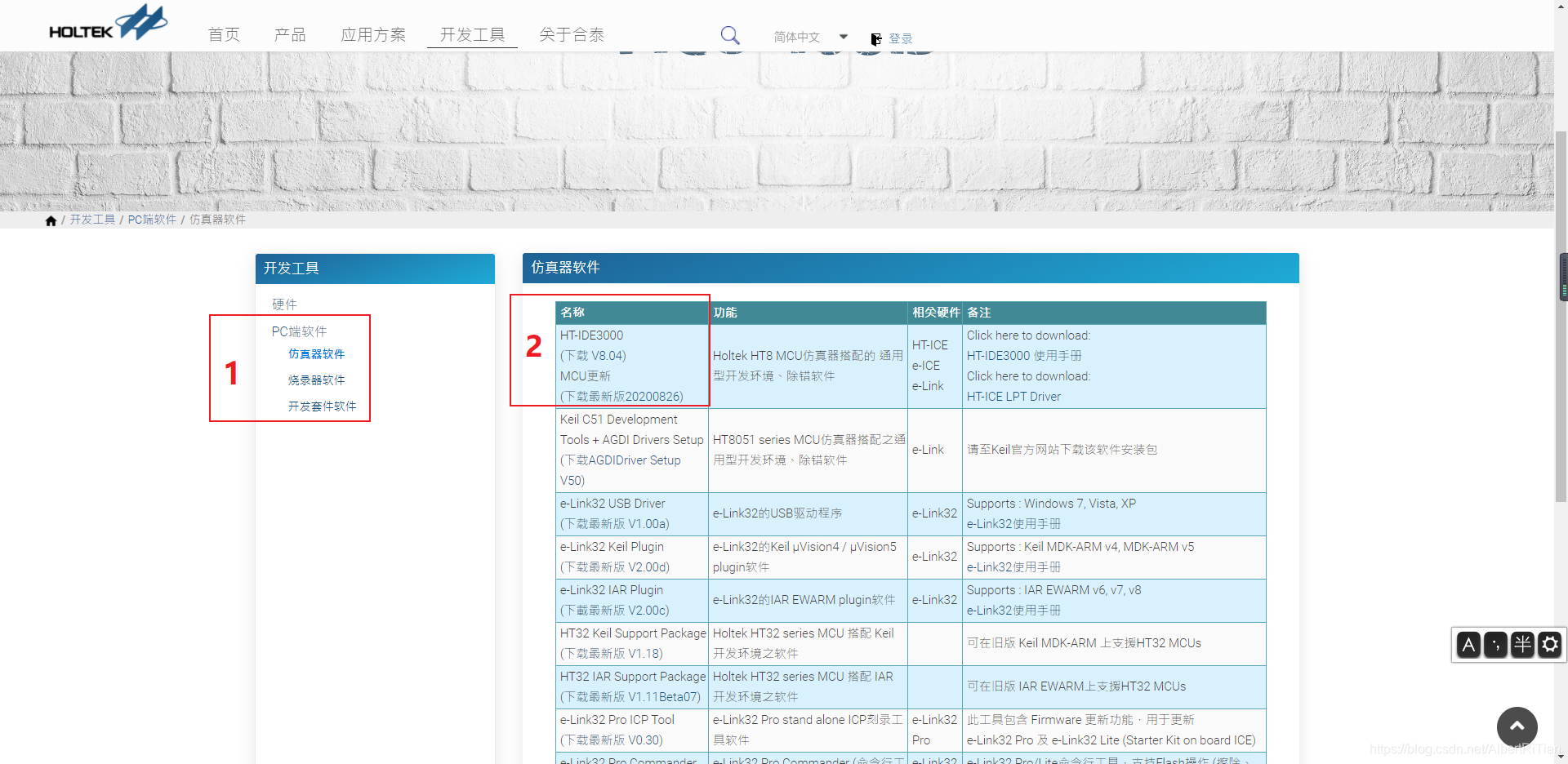Open the 应用方案 menu item
1568x764 pixels.
(373, 34)
